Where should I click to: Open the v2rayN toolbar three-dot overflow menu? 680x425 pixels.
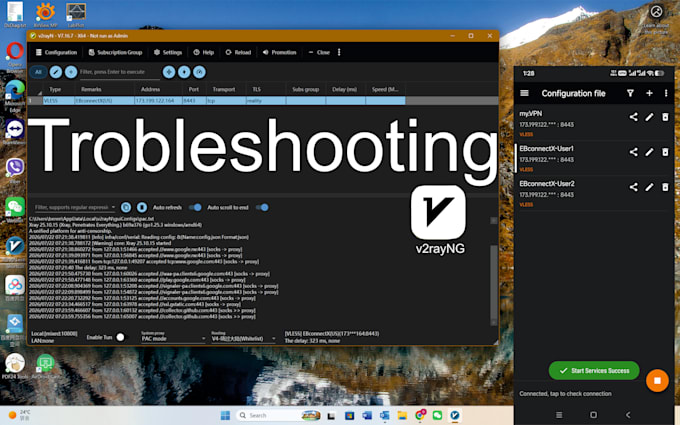(339, 52)
